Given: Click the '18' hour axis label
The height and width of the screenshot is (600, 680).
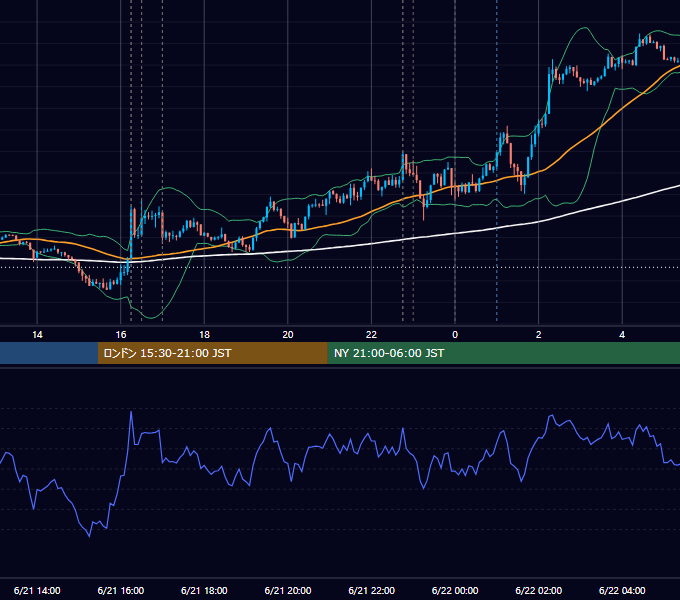Looking at the screenshot, I should [204, 335].
